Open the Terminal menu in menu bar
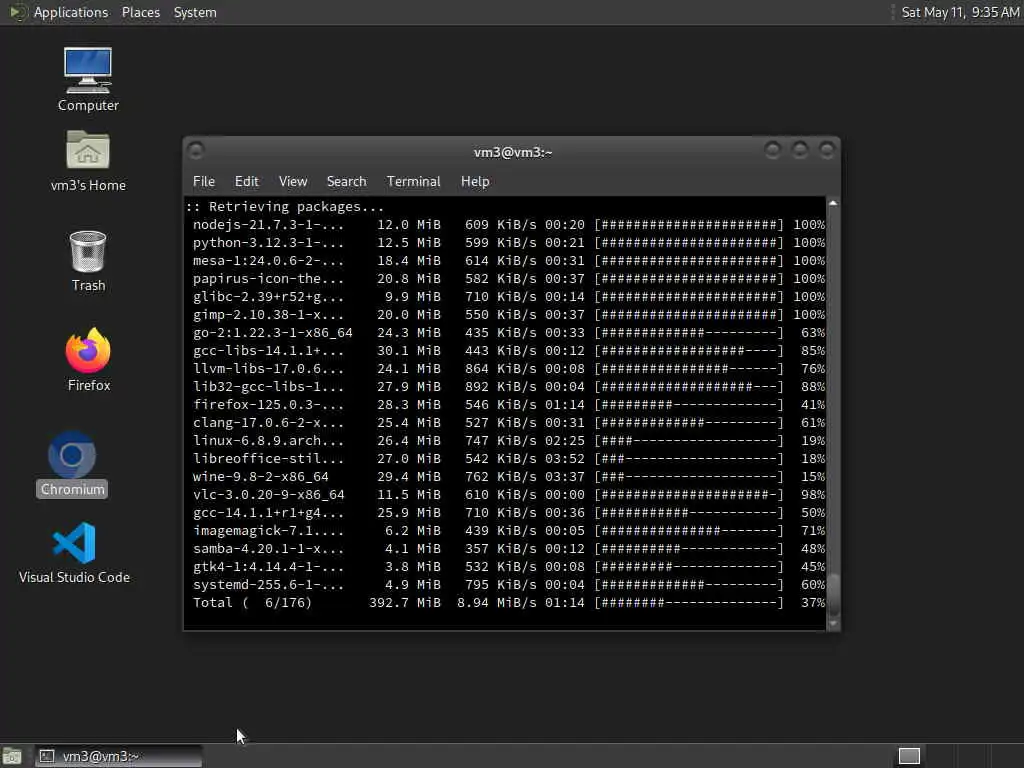The image size is (1024, 768). (413, 182)
